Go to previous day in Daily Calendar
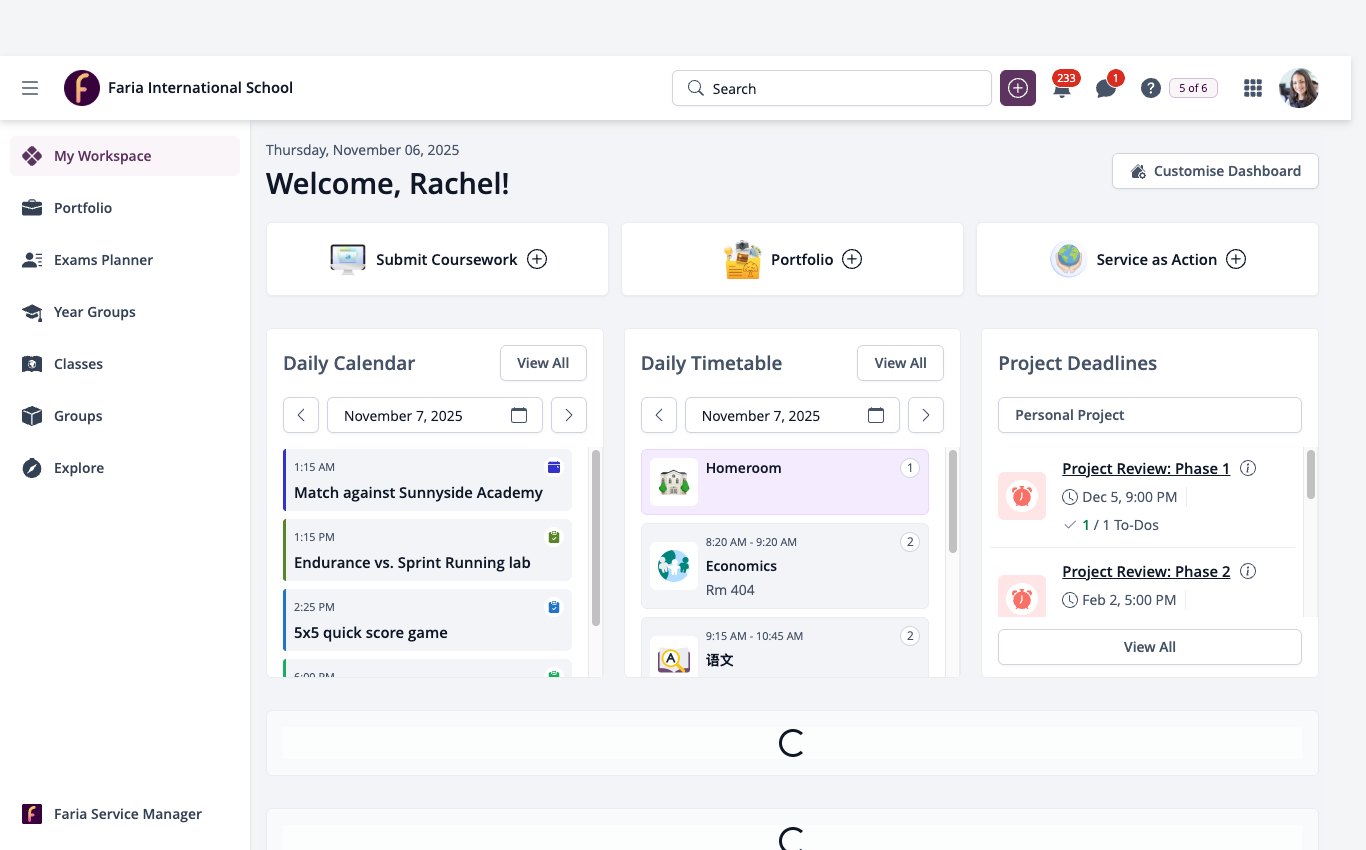The height and width of the screenshot is (850, 1366). click(x=301, y=415)
